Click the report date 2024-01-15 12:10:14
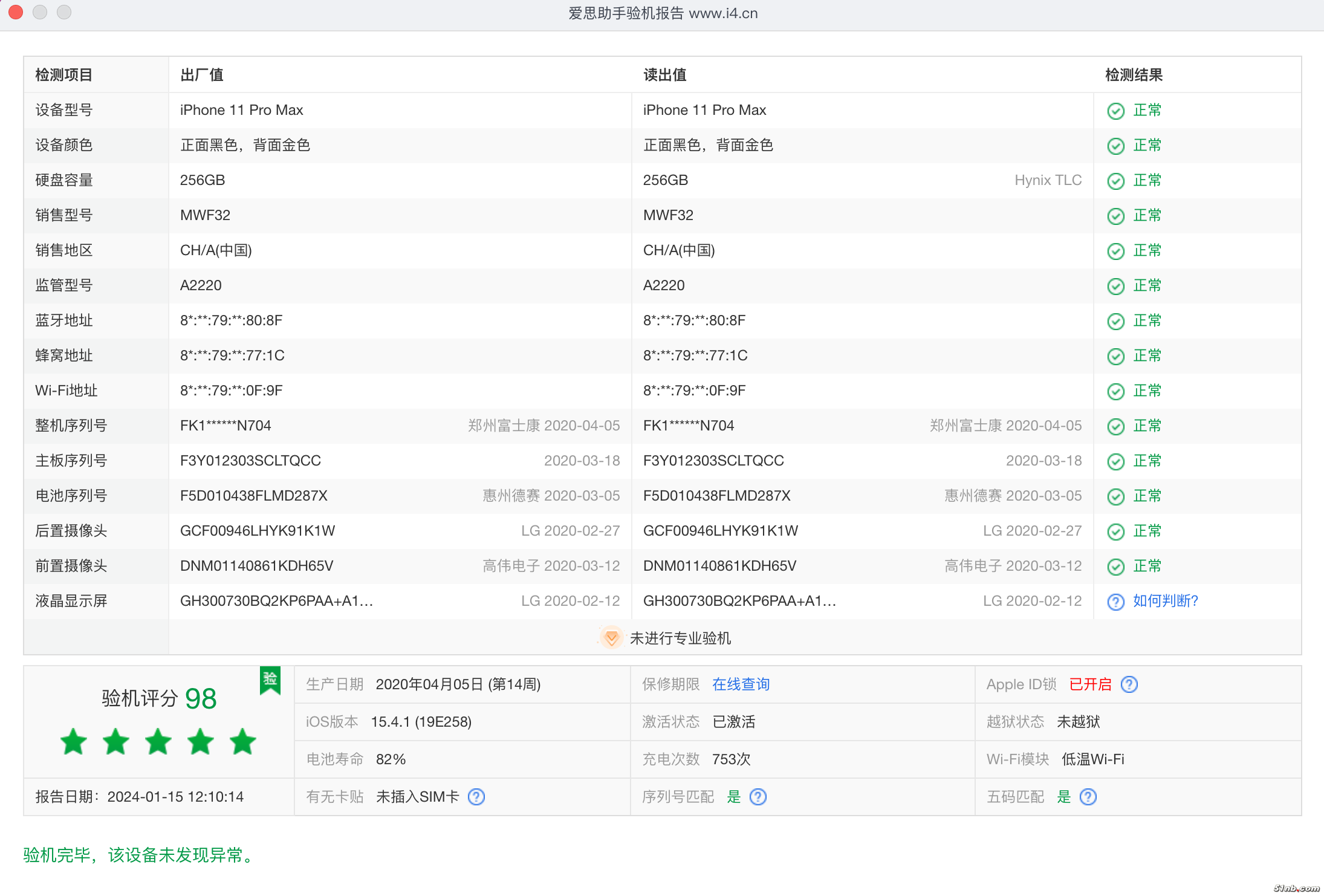This screenshot has width=1324, height=896. [175, 797]
